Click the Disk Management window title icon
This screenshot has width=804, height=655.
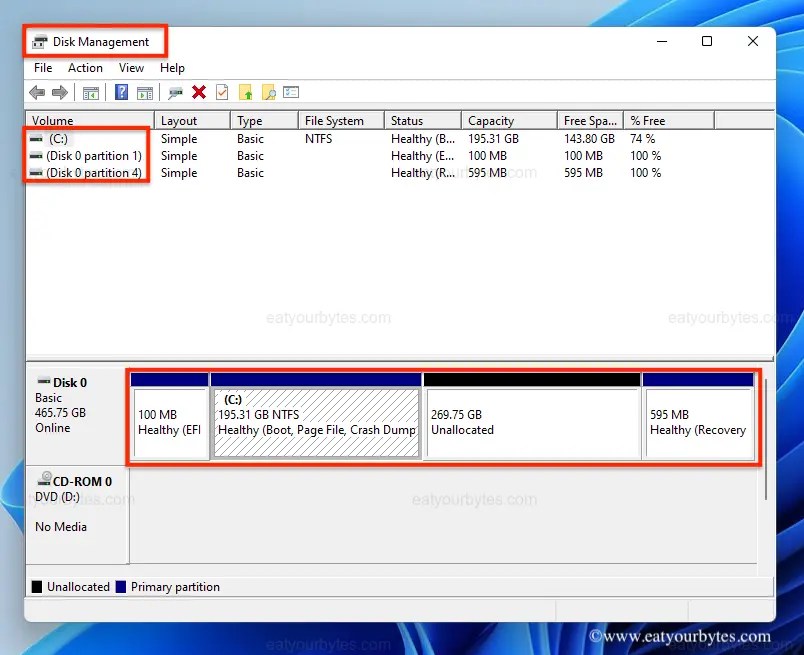coord(40,41)
